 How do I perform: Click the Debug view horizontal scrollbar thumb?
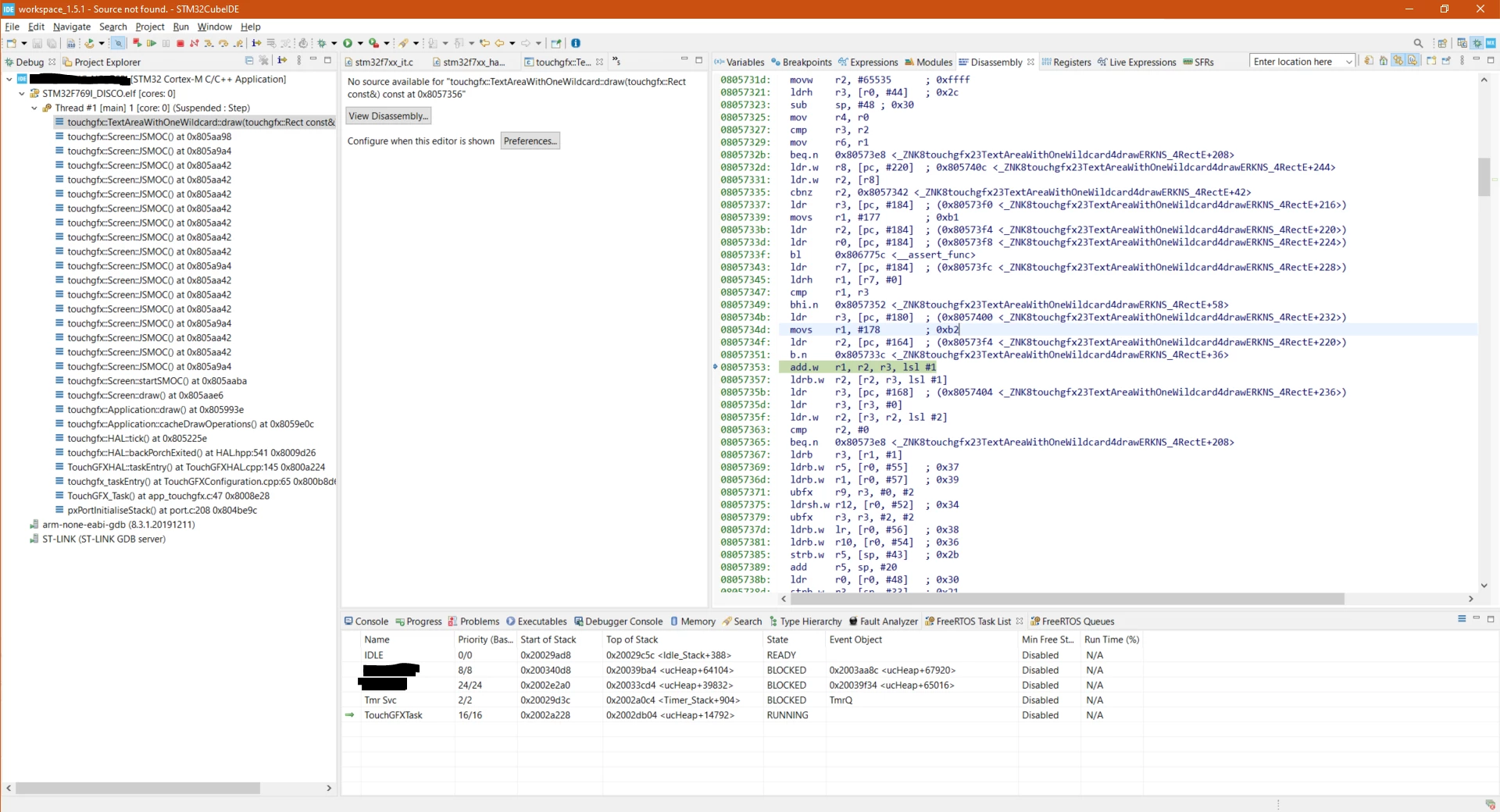(137, 789)
